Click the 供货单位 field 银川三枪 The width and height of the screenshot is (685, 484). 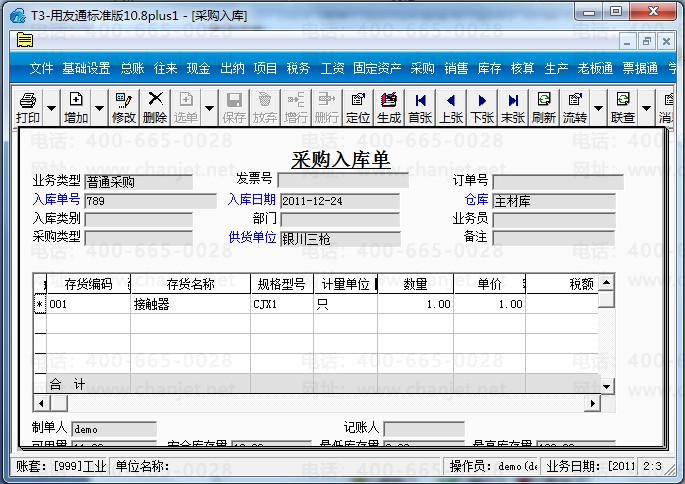(x=340, y=239)
